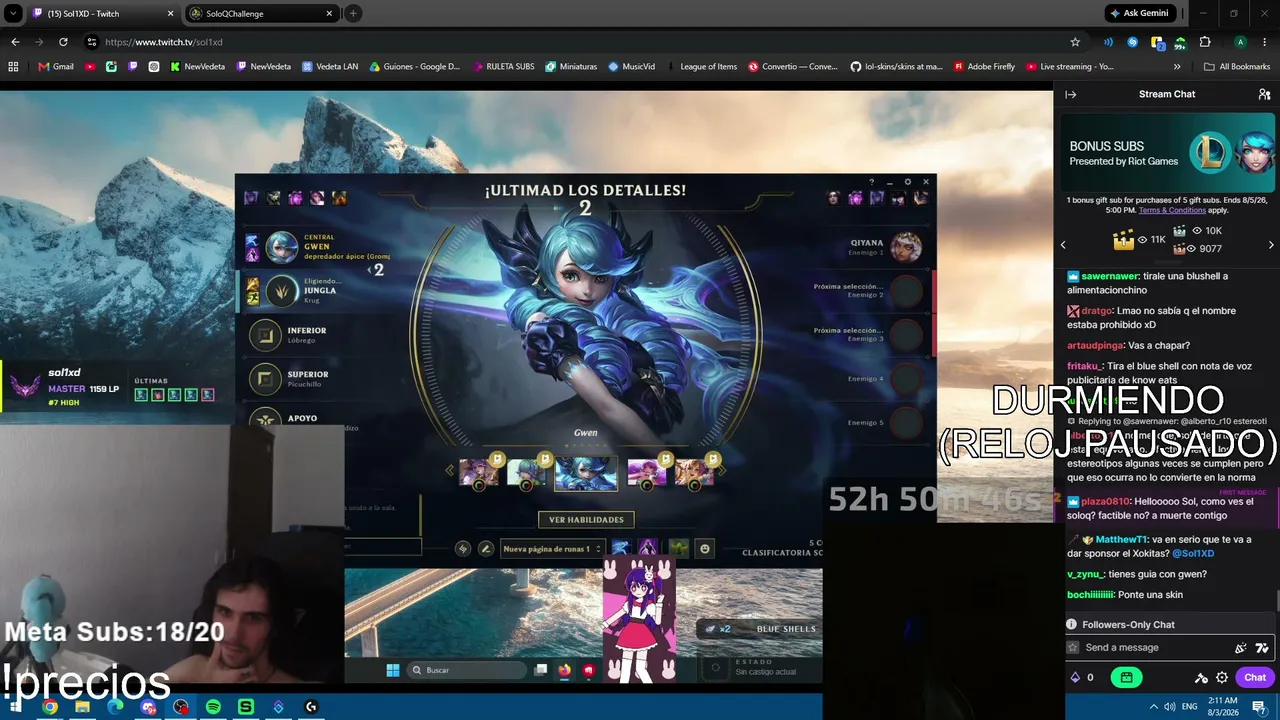Click the Buscar search box in streamed taskbar
Image resolution: width=1280 pixels, height=720 pixels.
click(x=466, y=670)
